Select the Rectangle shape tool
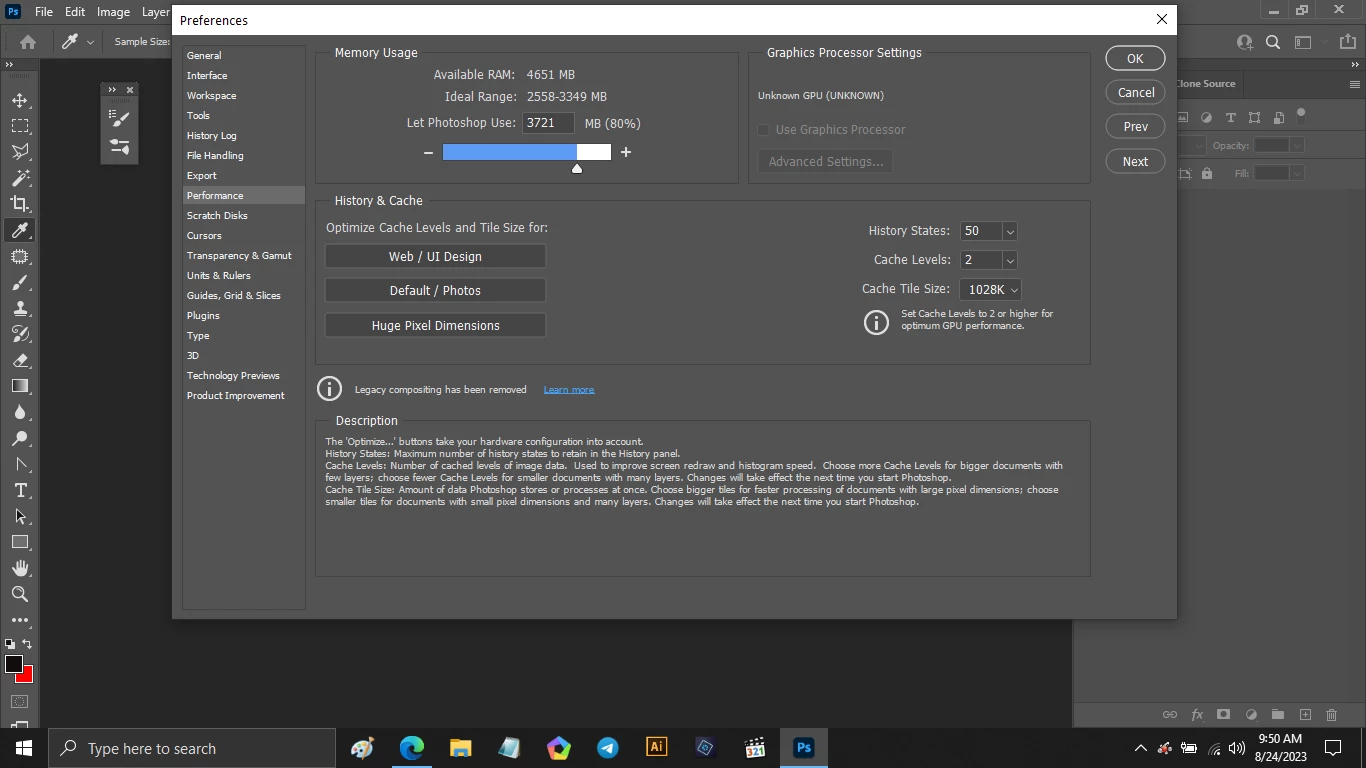This screenshot has width=1366, height=768. coord(20,542)
